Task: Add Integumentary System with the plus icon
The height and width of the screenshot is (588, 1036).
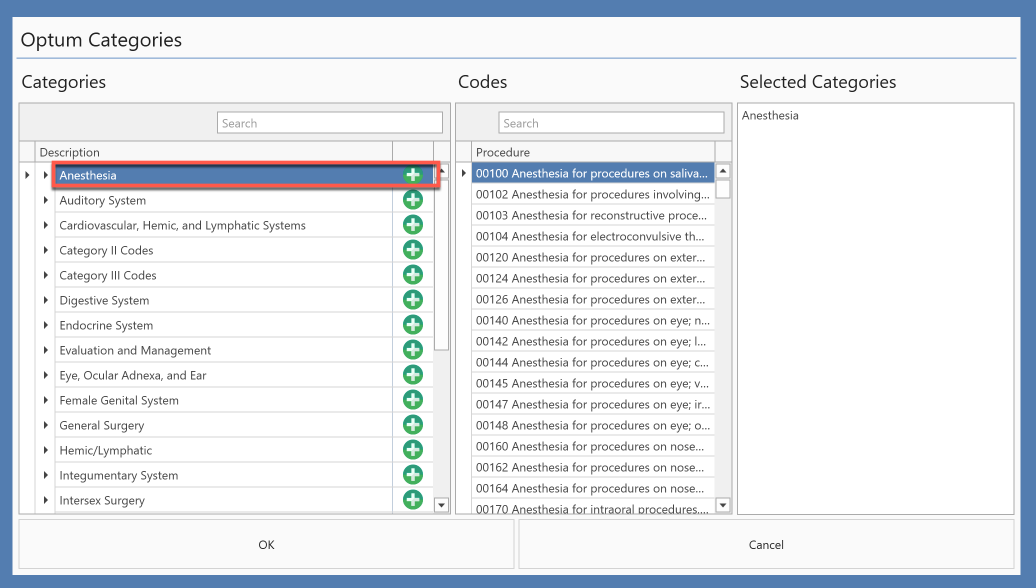Action: pyautogui.click(x=413, y=474)
